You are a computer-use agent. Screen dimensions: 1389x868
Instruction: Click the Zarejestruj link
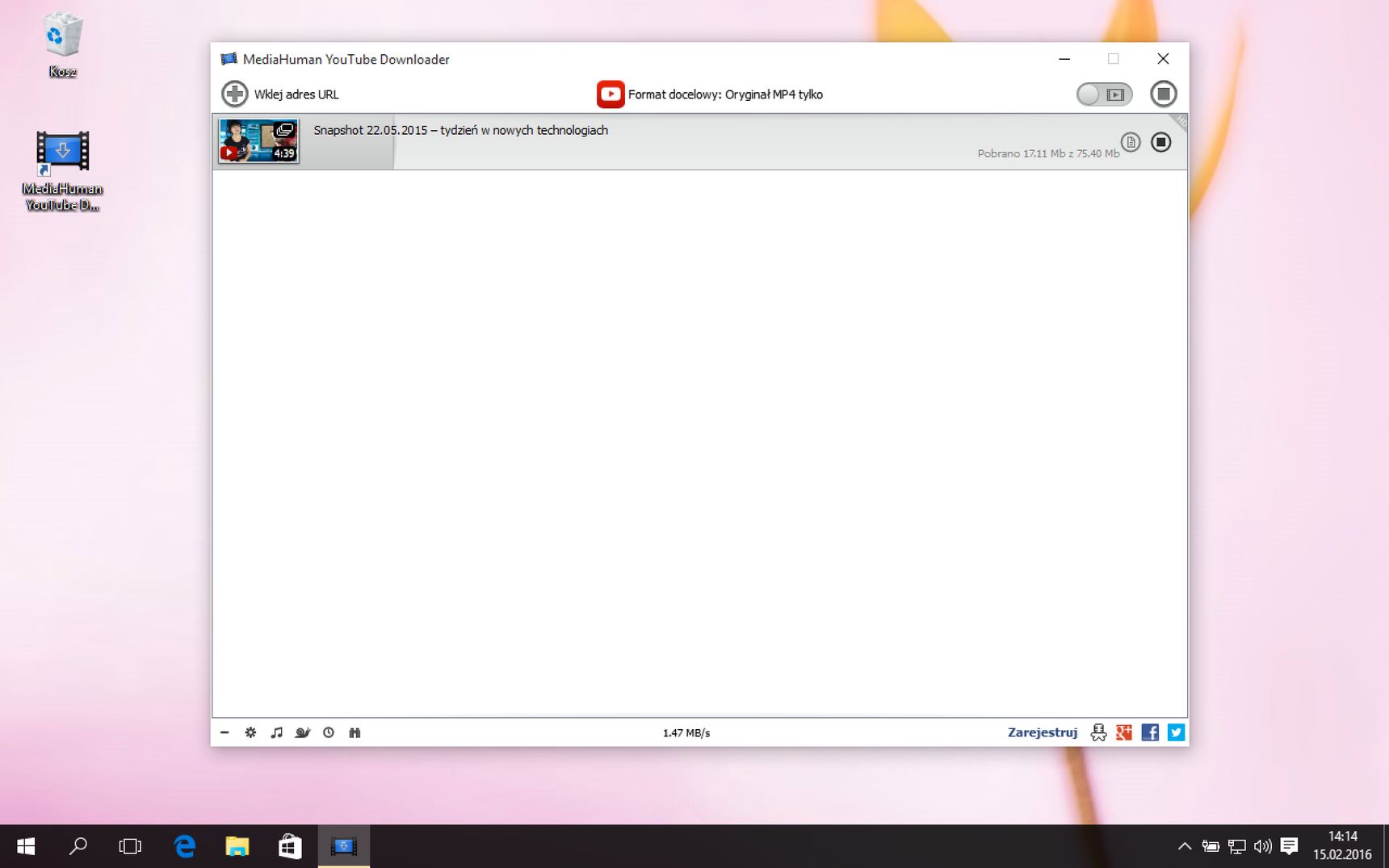click(x=1043, y=732)
